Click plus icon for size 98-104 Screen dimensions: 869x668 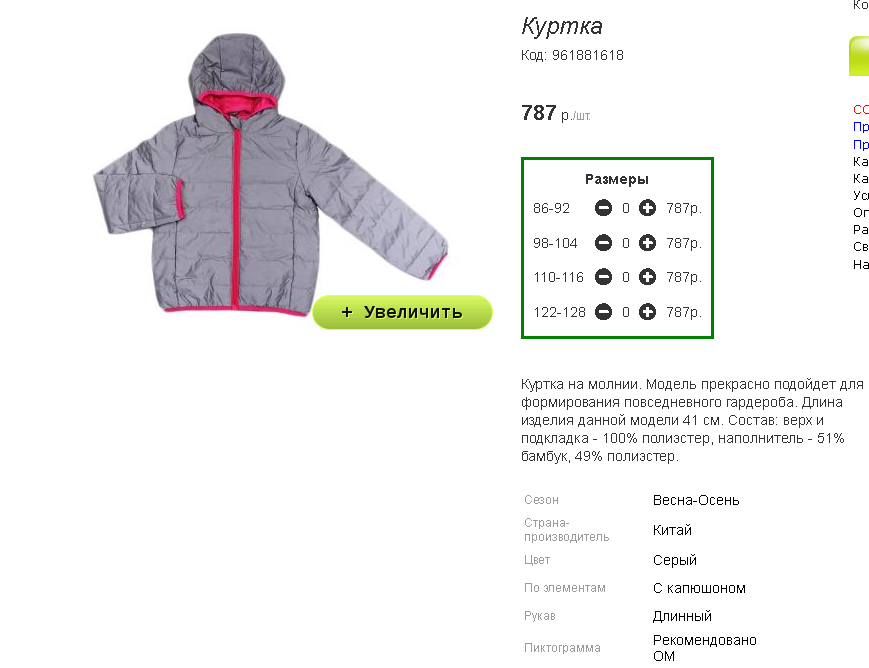[647, 243]
